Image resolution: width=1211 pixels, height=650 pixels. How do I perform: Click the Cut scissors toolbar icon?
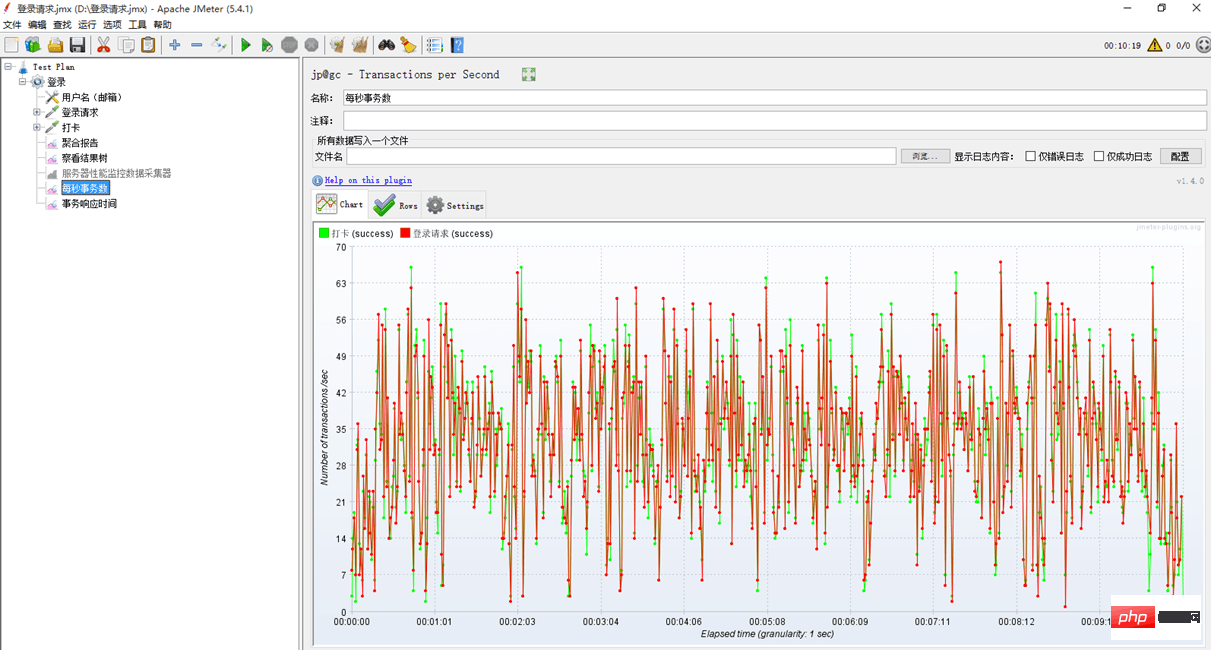pyautogui.click(x=103, y=45)
